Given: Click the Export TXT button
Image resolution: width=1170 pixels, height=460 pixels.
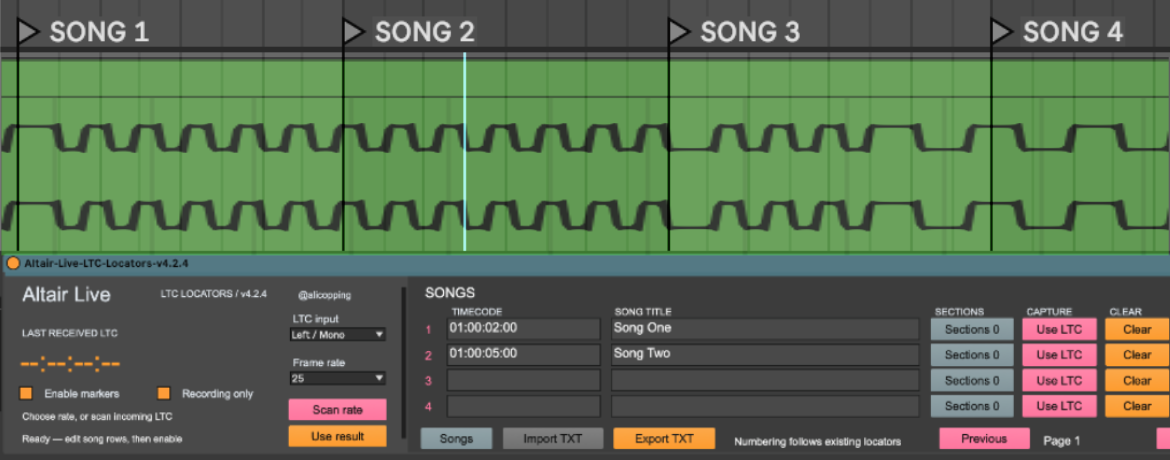Looking at the screenshot, I should [664, 438].
